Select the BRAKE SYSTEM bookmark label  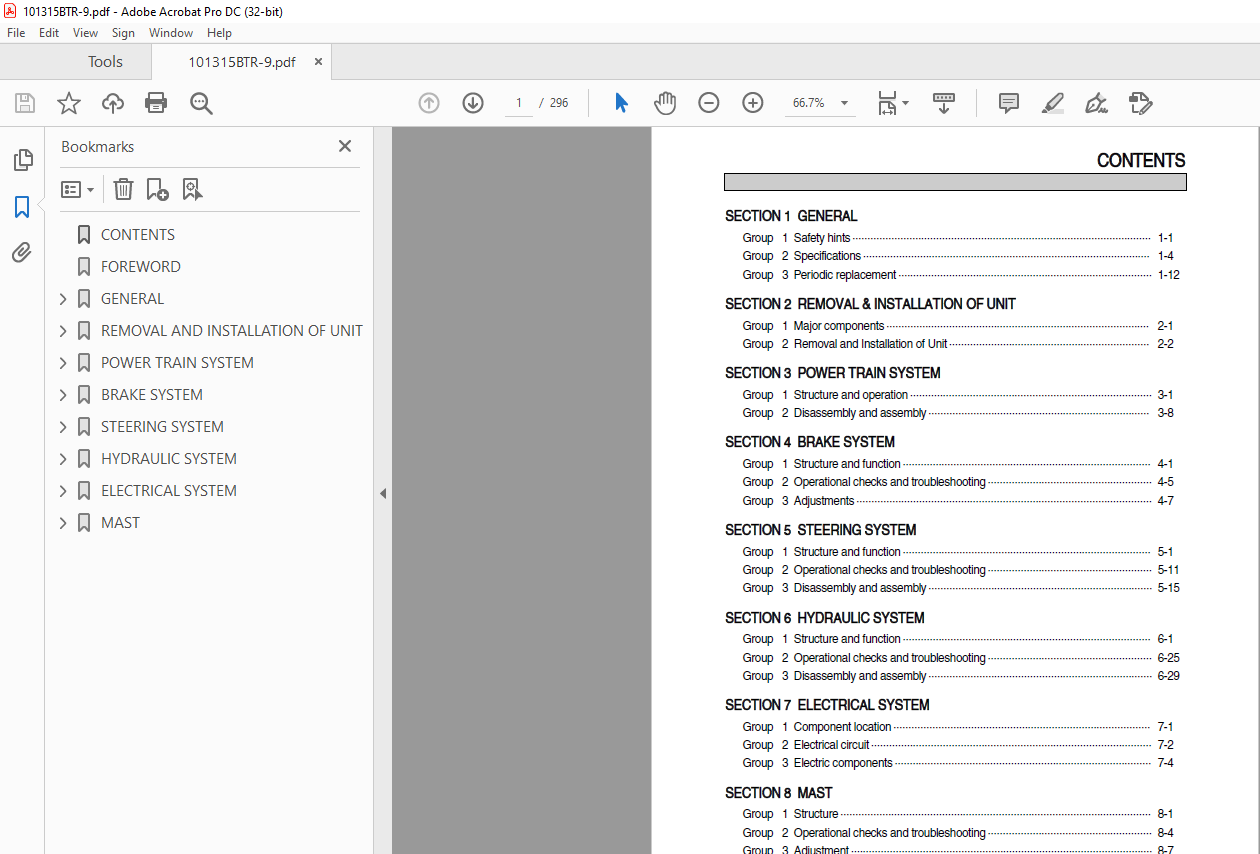point(152,395)
